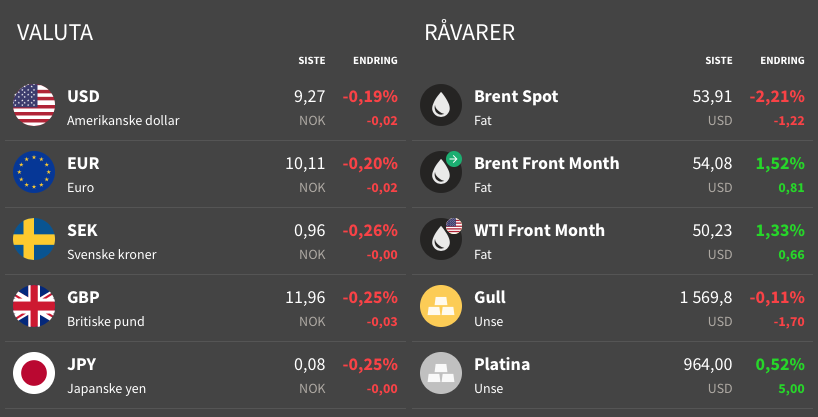818x417 pixels.
Task: Click the Brent Front Month oil icon
Action: (441, 172)
